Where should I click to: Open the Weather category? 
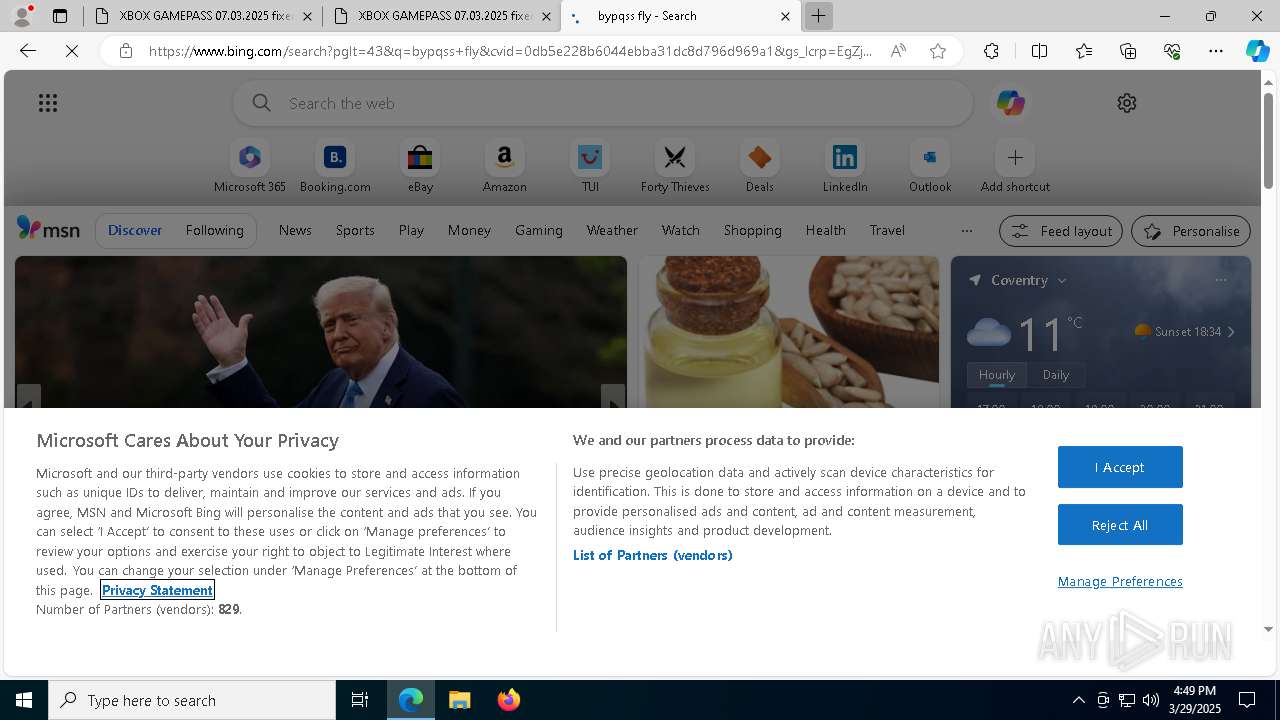coord(612,230)
